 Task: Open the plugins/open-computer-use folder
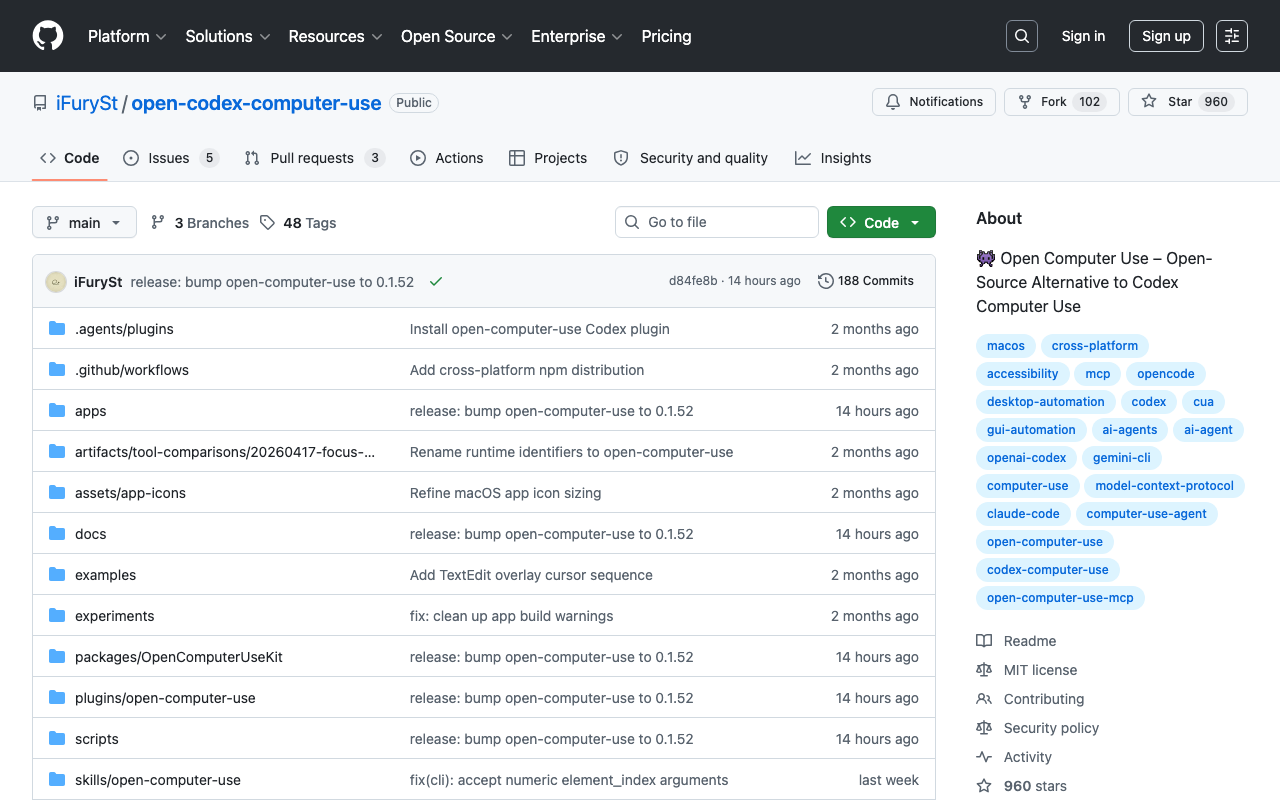pos(165,698)
